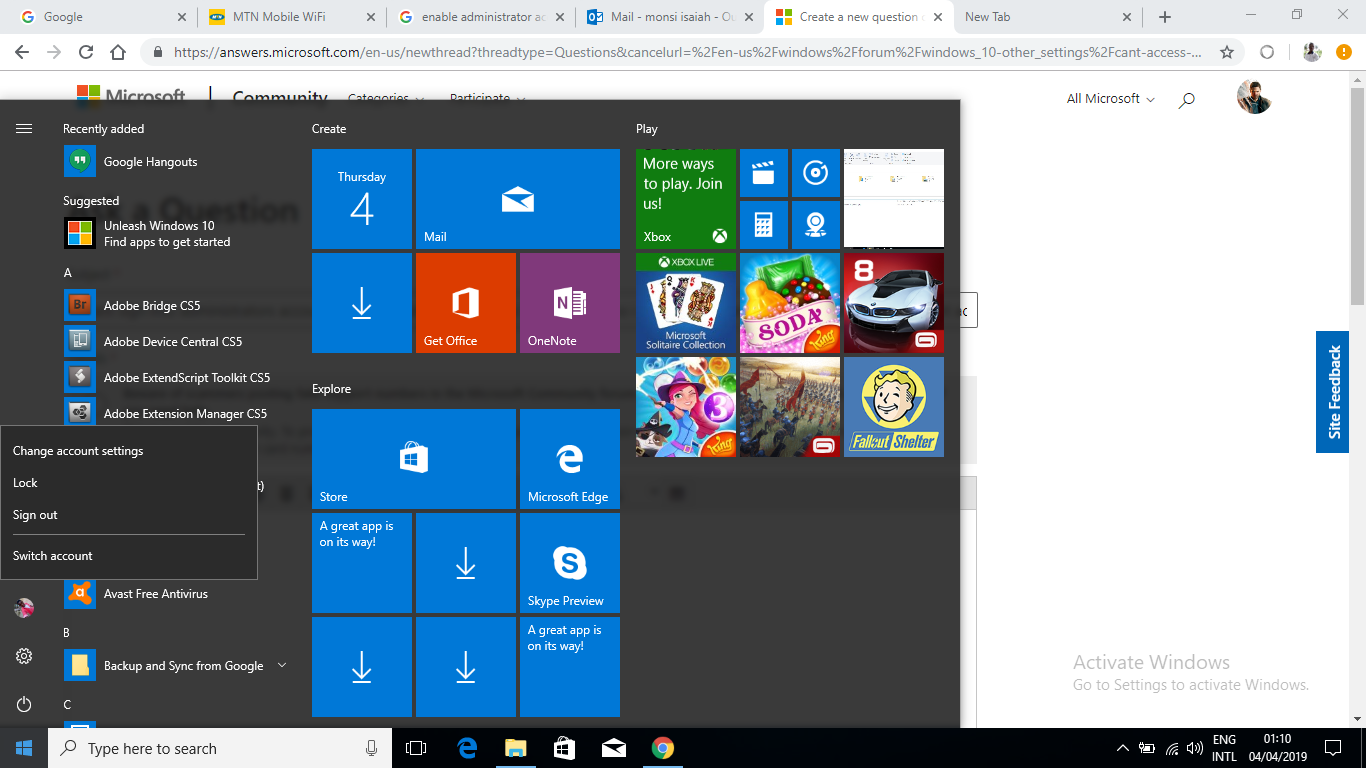The height and width of the screenshot is (768, 1366).
Task: Open the All Microsoft dropdown
Action: [x=1110, y=98]
